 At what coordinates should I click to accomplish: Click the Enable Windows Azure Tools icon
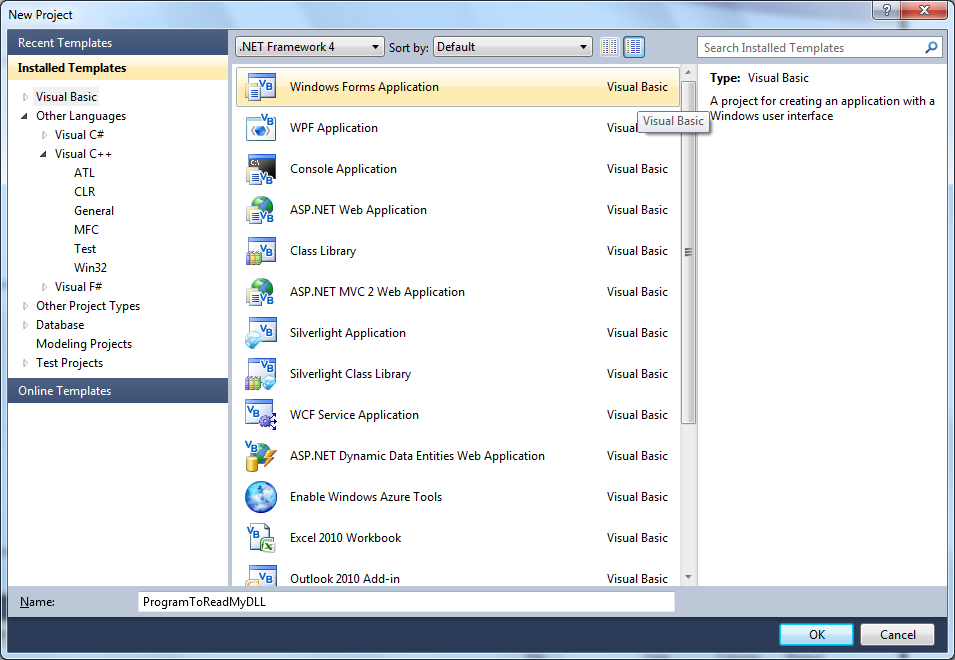point(261,497)
